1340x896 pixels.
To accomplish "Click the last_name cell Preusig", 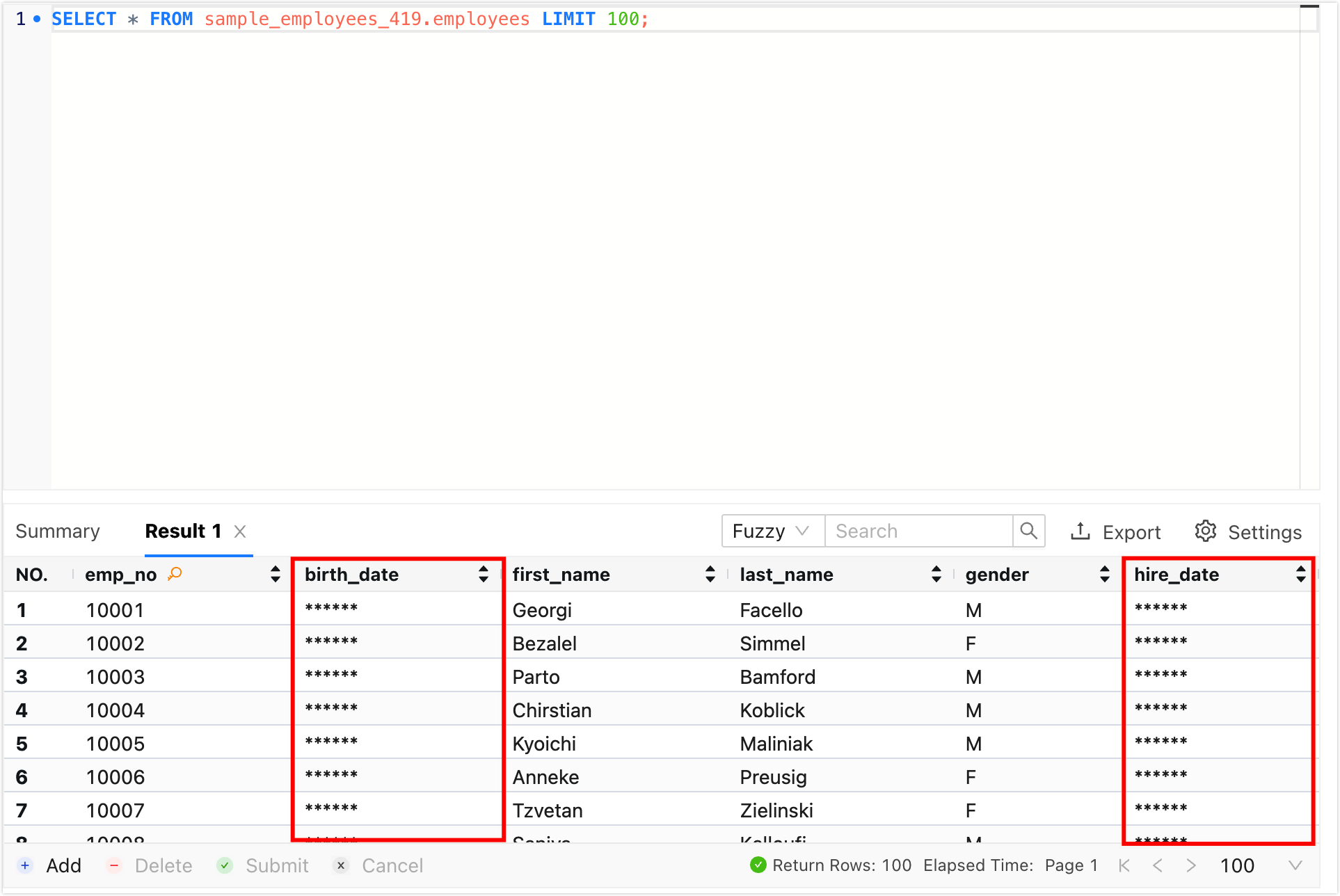I will click(773, 777).
